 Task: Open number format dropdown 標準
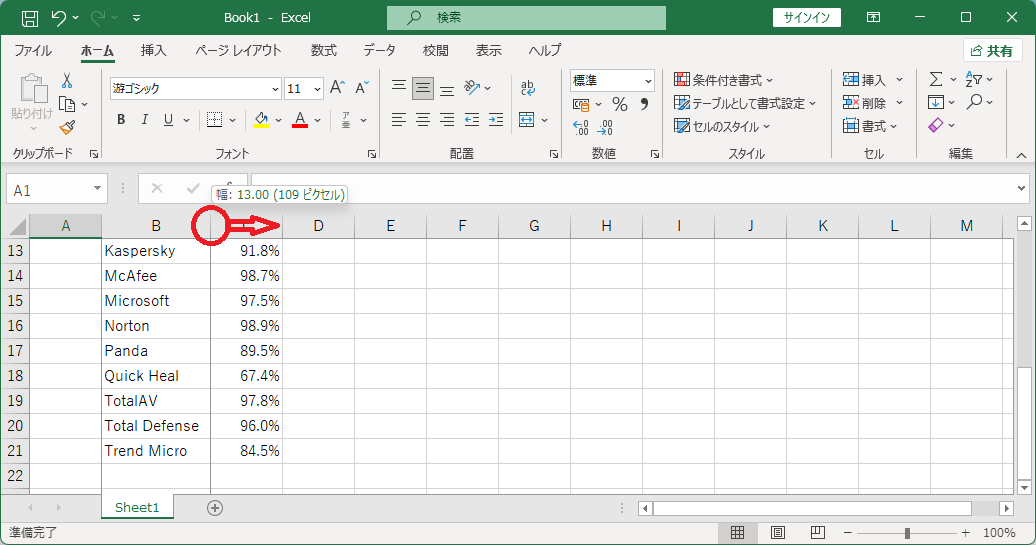[x=648, y=81]
